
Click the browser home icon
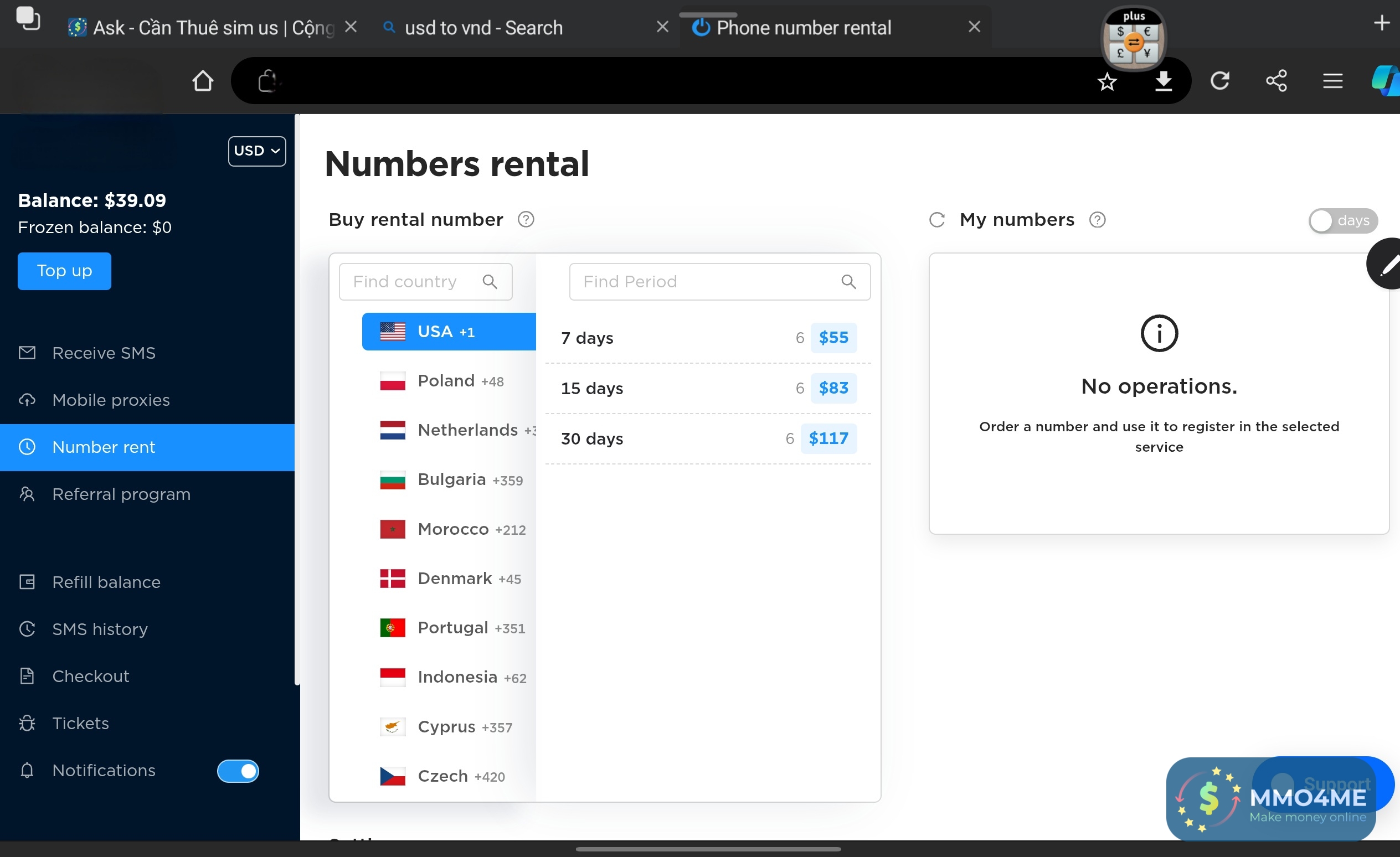click(202, 81)
